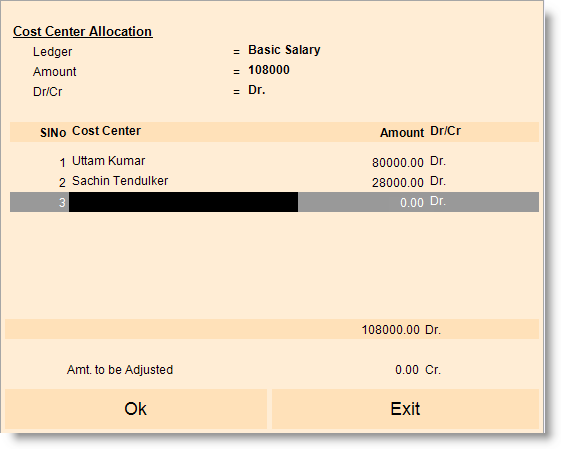Click the Dr. value in Uttam Kumar row
Image resolution: width=561 pixels, height=449 pixels.
pos(438,161)
